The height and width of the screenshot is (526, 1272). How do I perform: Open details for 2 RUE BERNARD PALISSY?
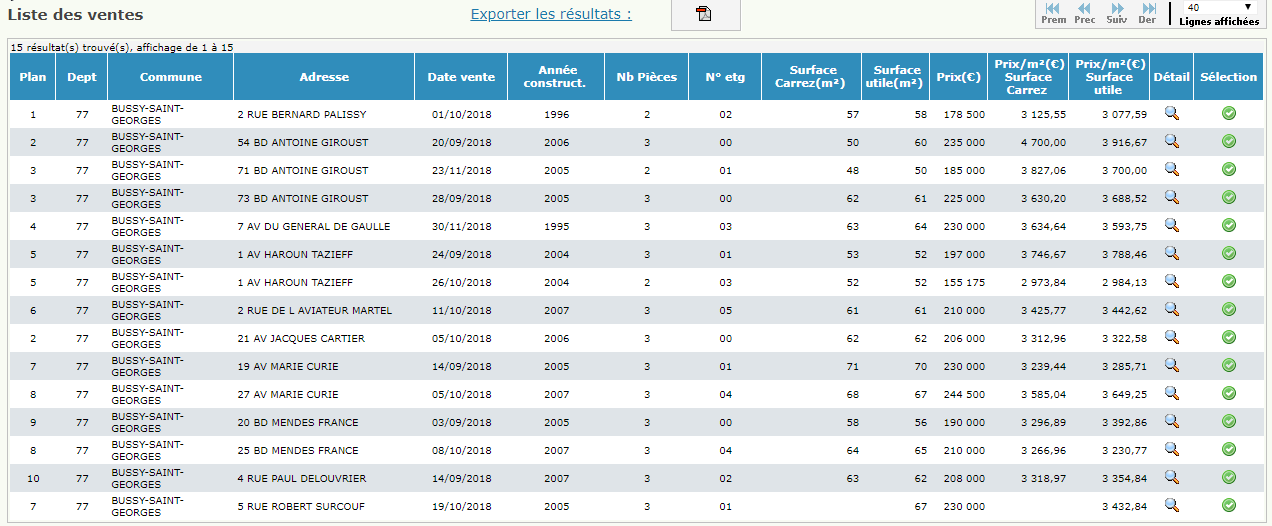1171,114
